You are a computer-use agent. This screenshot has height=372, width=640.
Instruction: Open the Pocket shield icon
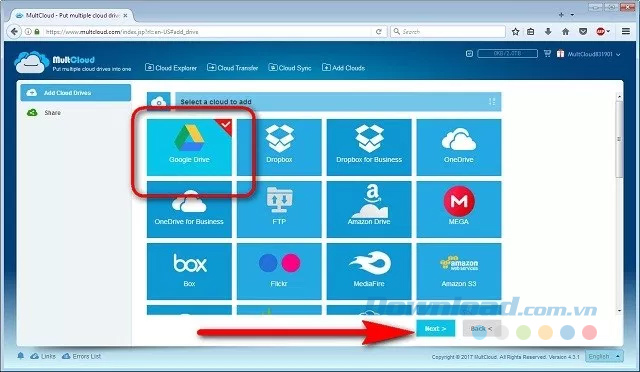click(583, 31)
